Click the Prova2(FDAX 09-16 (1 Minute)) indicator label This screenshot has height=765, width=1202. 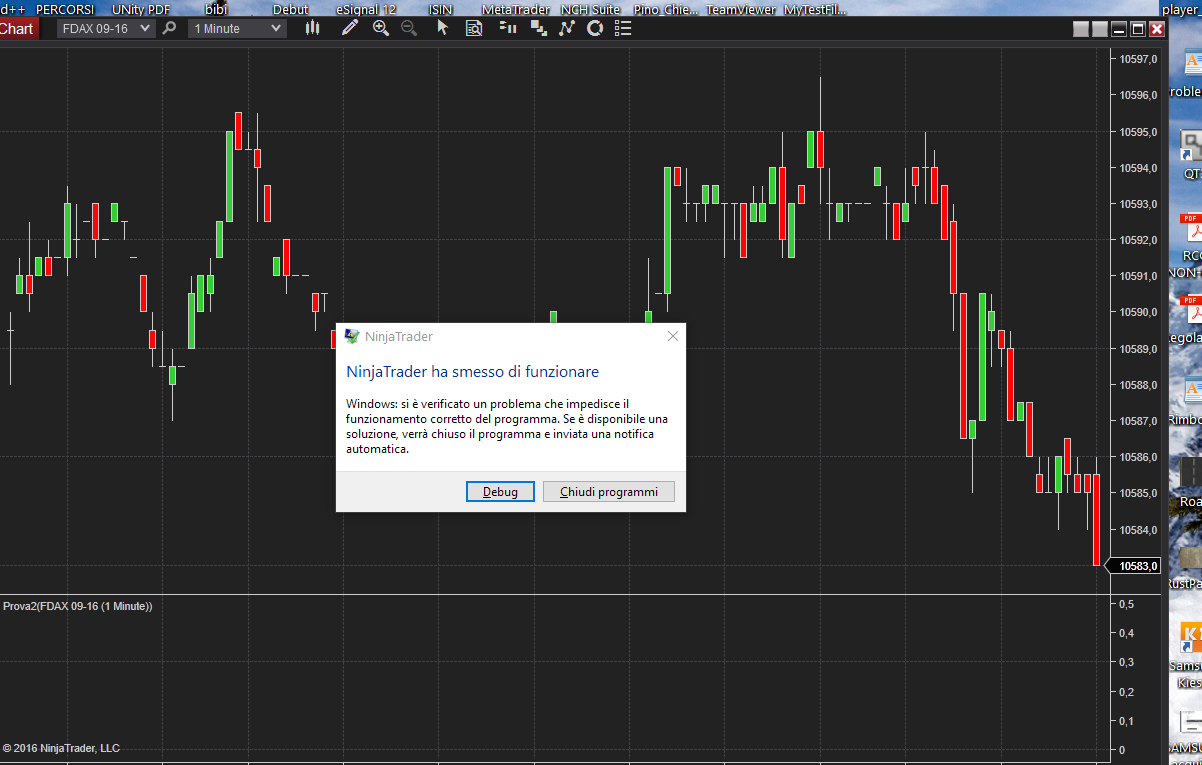pos(78,606)
